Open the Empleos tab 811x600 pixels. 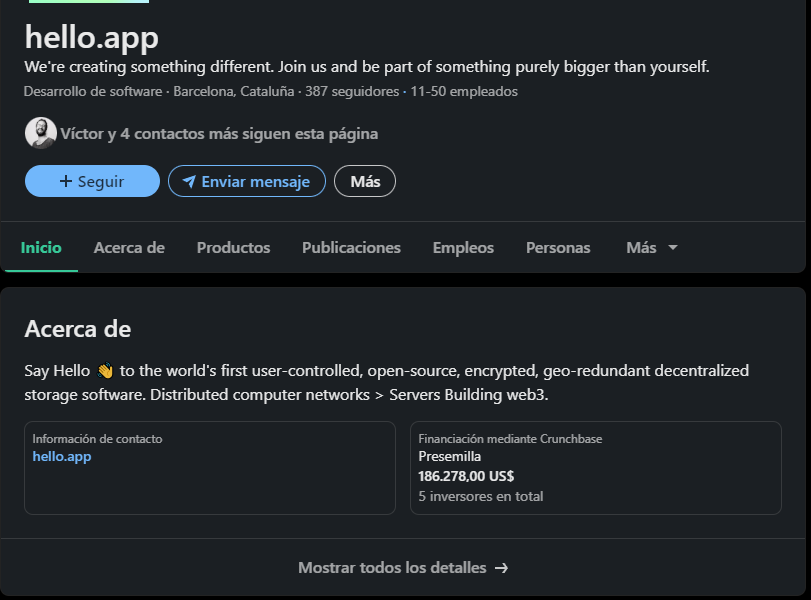(x=463, y=248)
